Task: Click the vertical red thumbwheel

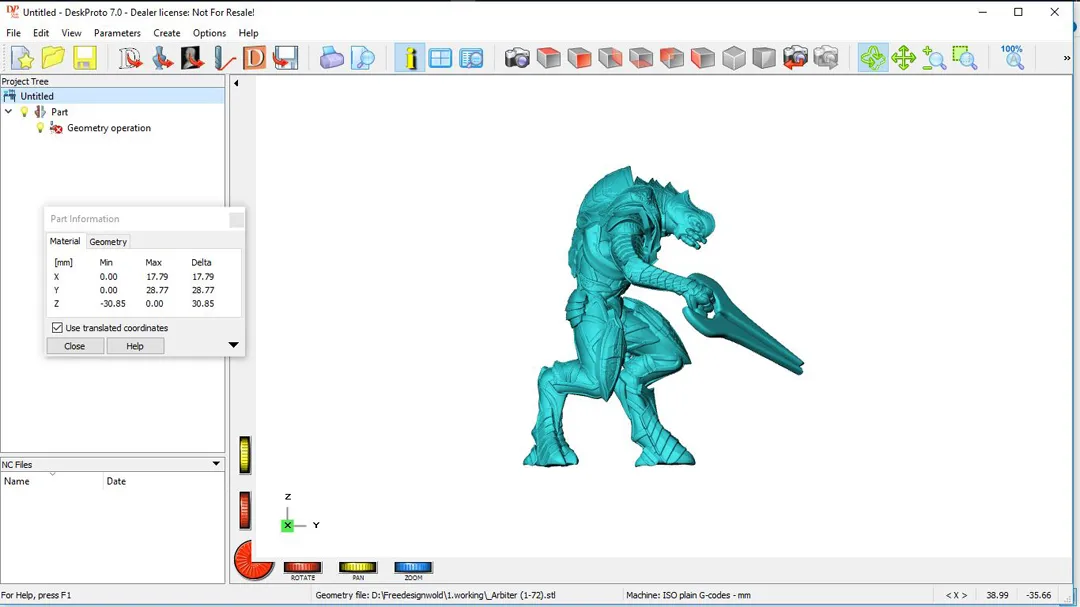Action: click(x=245, y=511)
